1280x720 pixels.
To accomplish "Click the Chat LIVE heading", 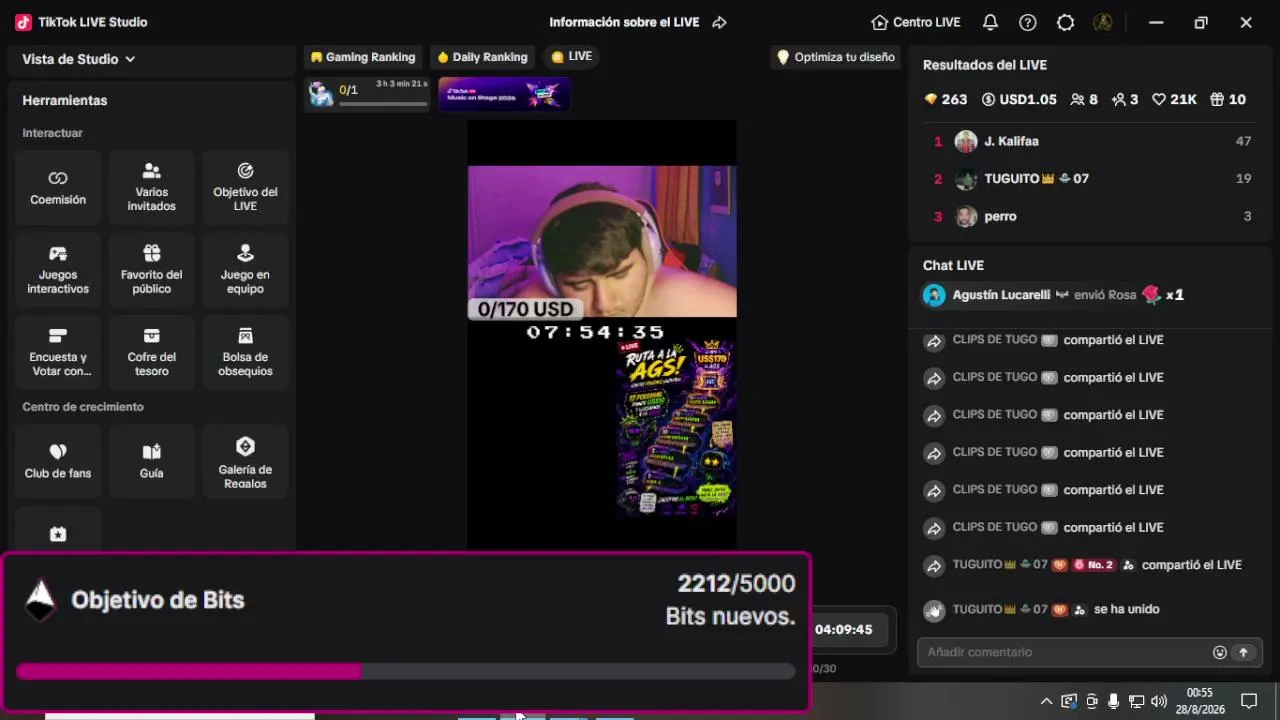I will tap(953, 265).
